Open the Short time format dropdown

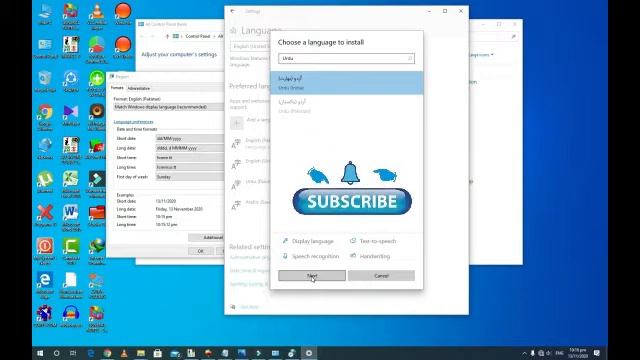[x=190, y=158]
